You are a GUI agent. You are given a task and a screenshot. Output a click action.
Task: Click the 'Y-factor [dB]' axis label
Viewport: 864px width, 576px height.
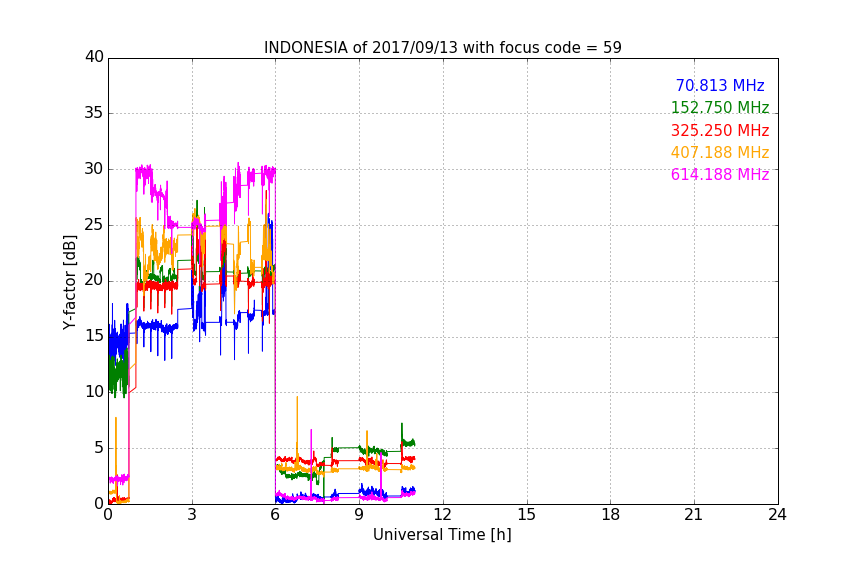(69, 282)
